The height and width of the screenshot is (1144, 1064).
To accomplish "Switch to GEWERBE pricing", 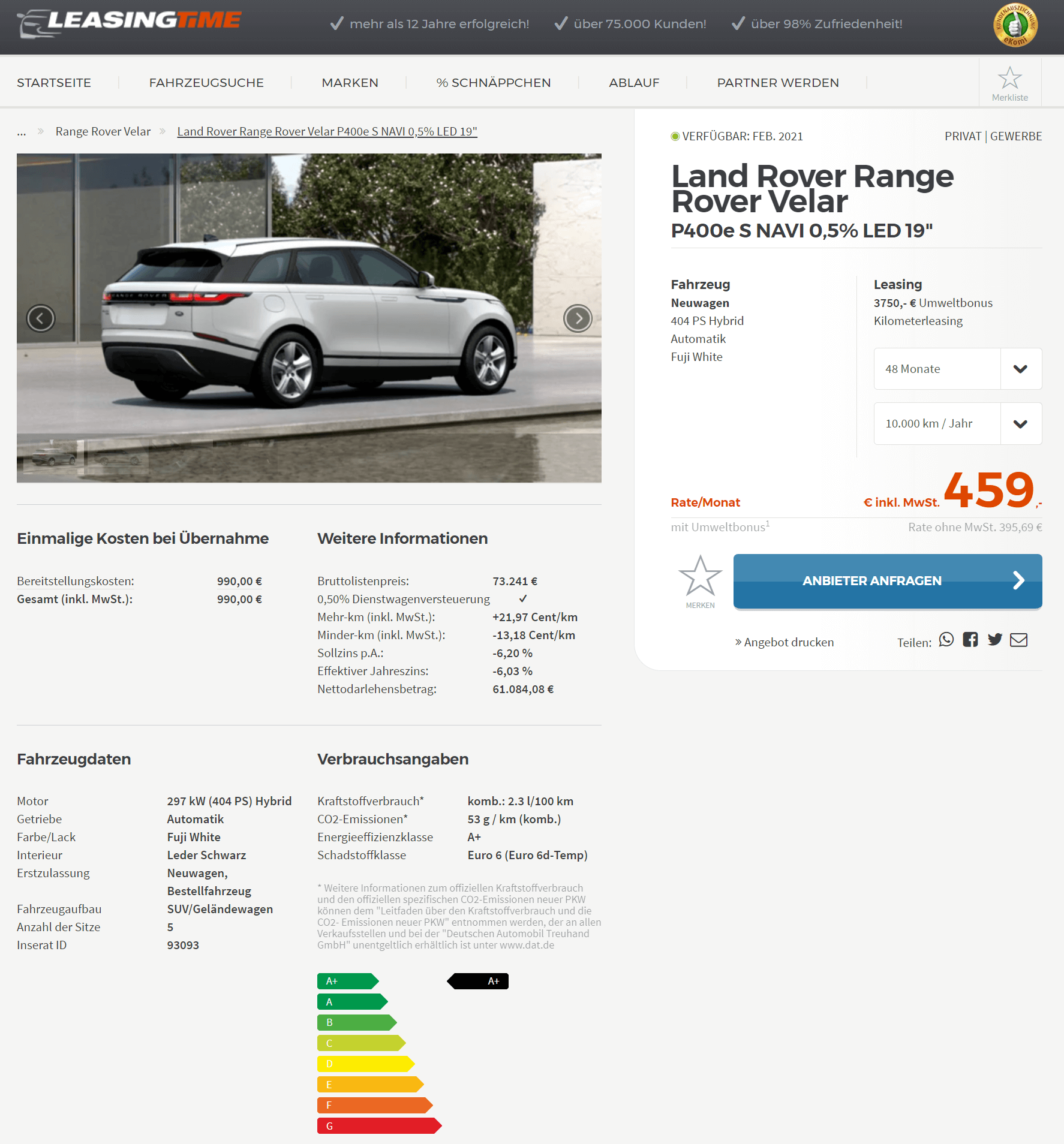I will coord(1016,136).
